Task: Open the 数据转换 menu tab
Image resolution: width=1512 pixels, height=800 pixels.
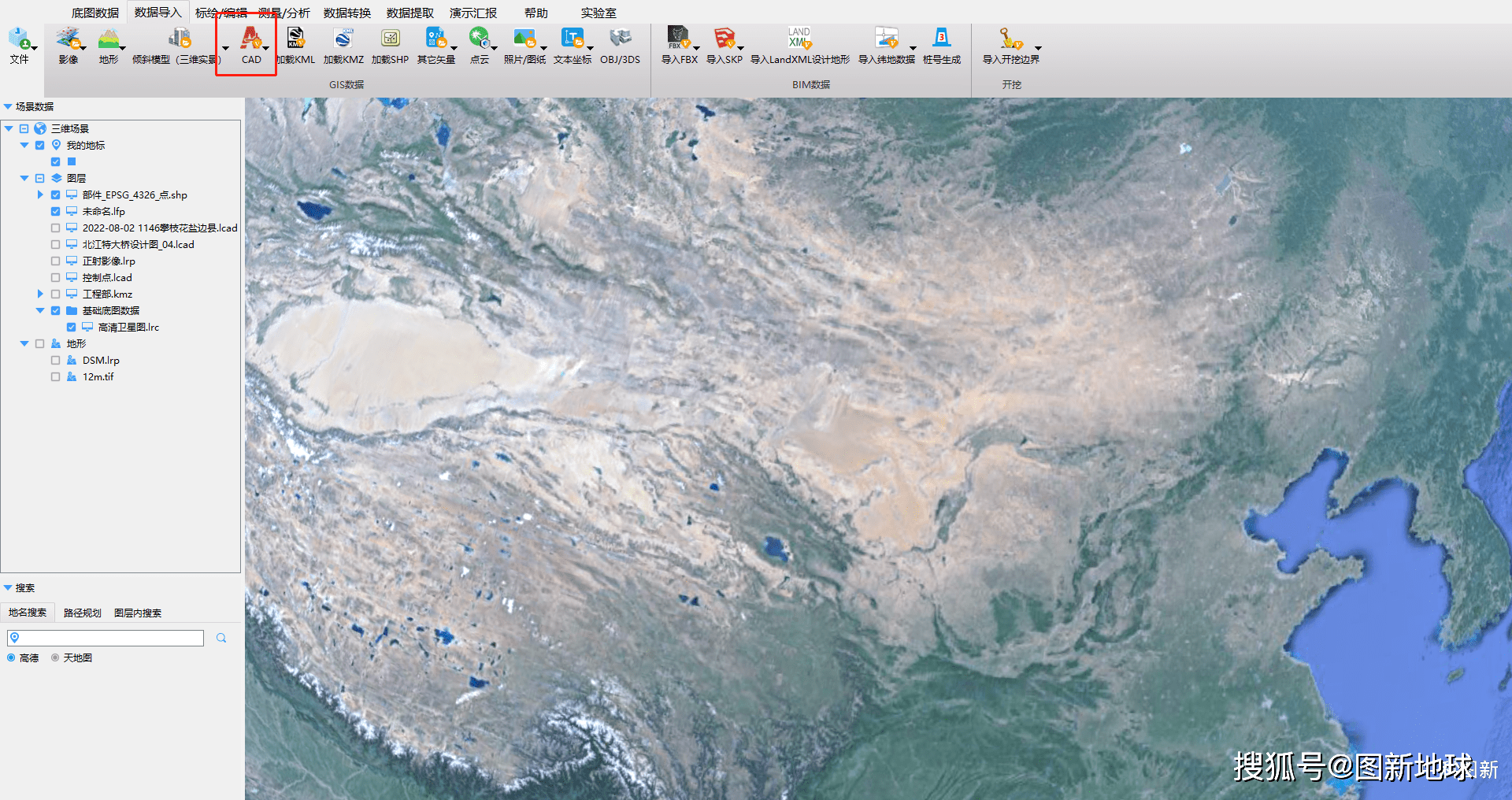Action: [x=346, y=13]
